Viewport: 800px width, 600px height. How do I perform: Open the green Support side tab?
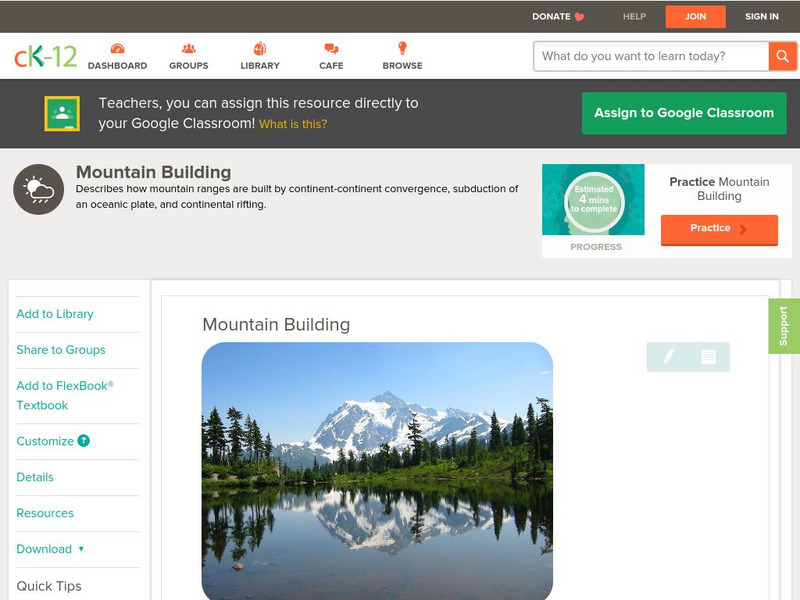point(784,326)
